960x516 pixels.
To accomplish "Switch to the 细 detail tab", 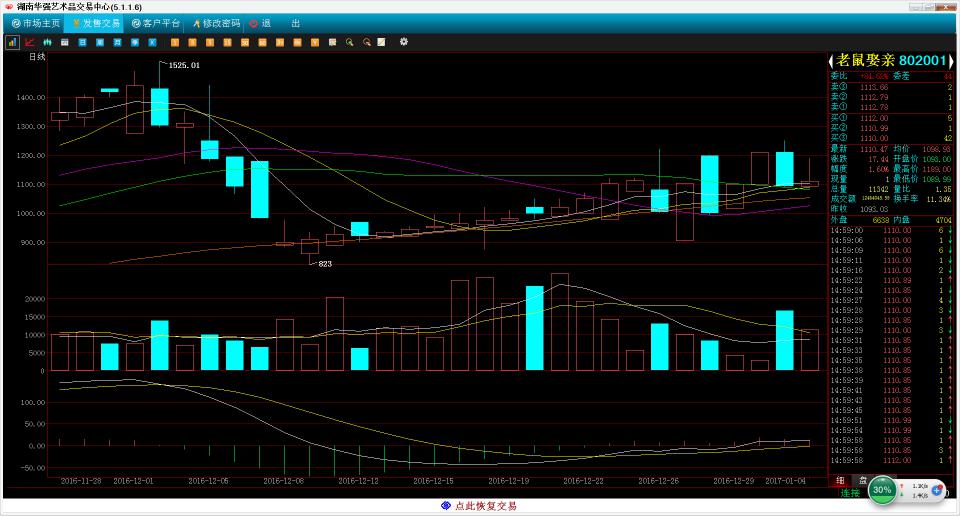I will click(x=841, y=480).
